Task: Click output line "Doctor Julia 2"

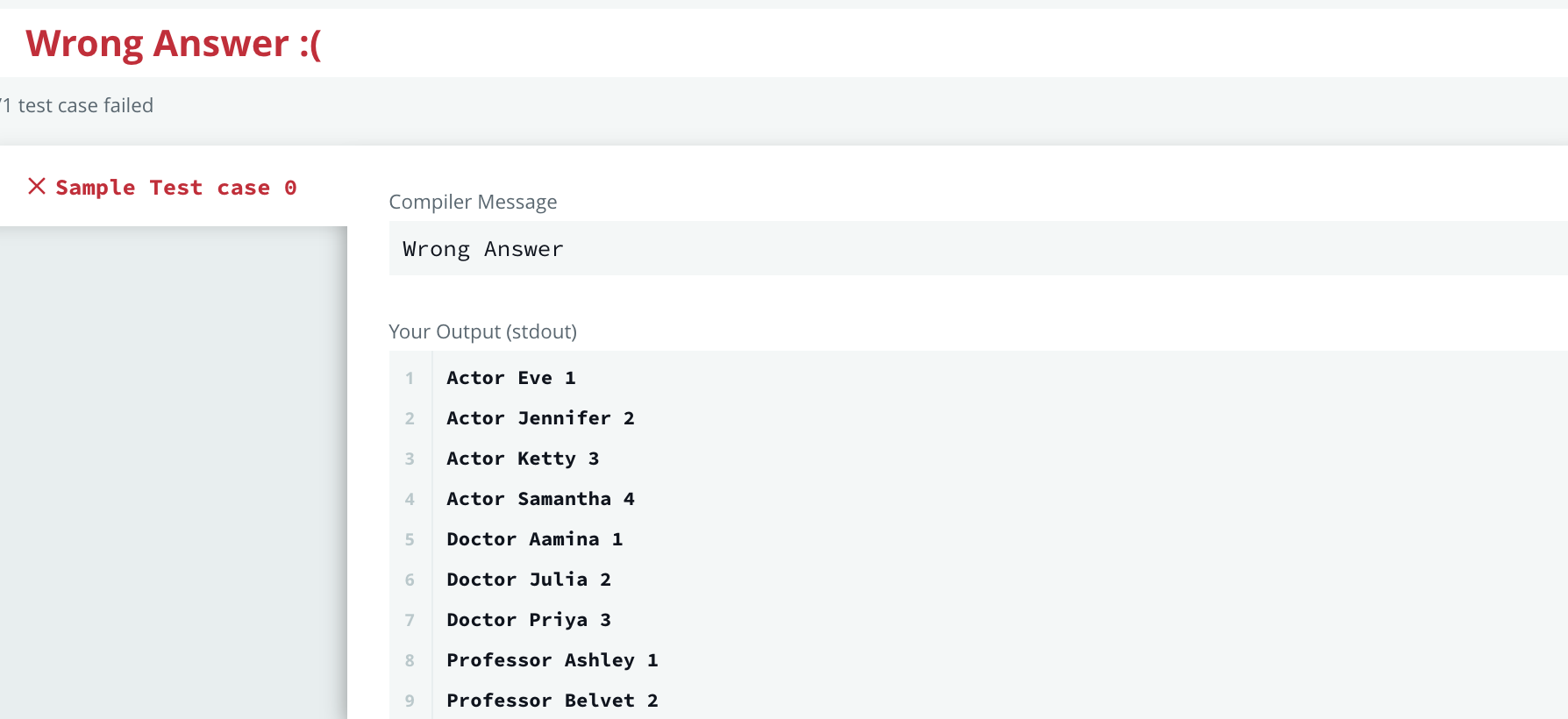Action: click(528, 580)
